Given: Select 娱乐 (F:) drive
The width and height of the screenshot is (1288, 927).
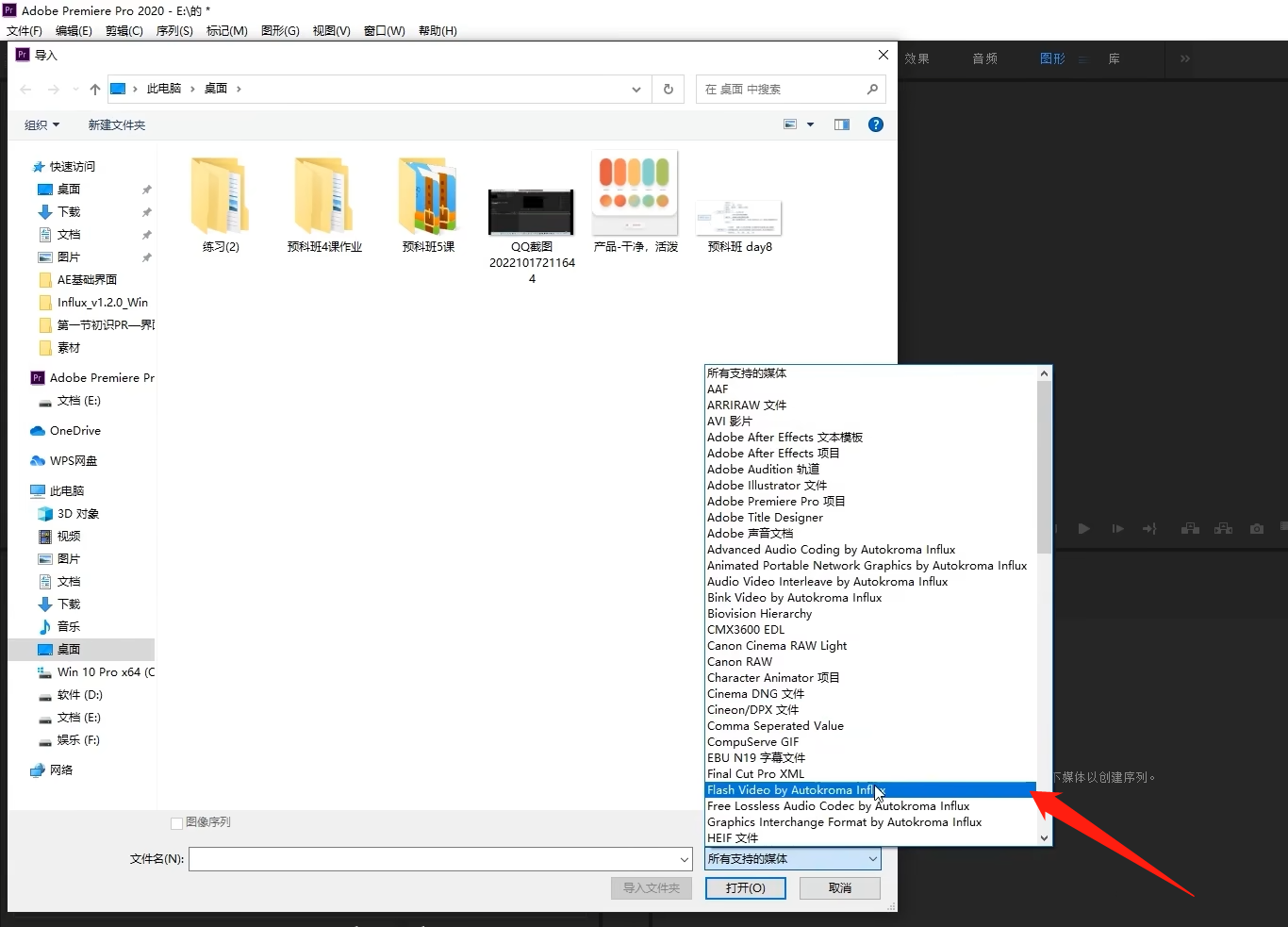Looking at the screenshot, I should pos(78,740).
